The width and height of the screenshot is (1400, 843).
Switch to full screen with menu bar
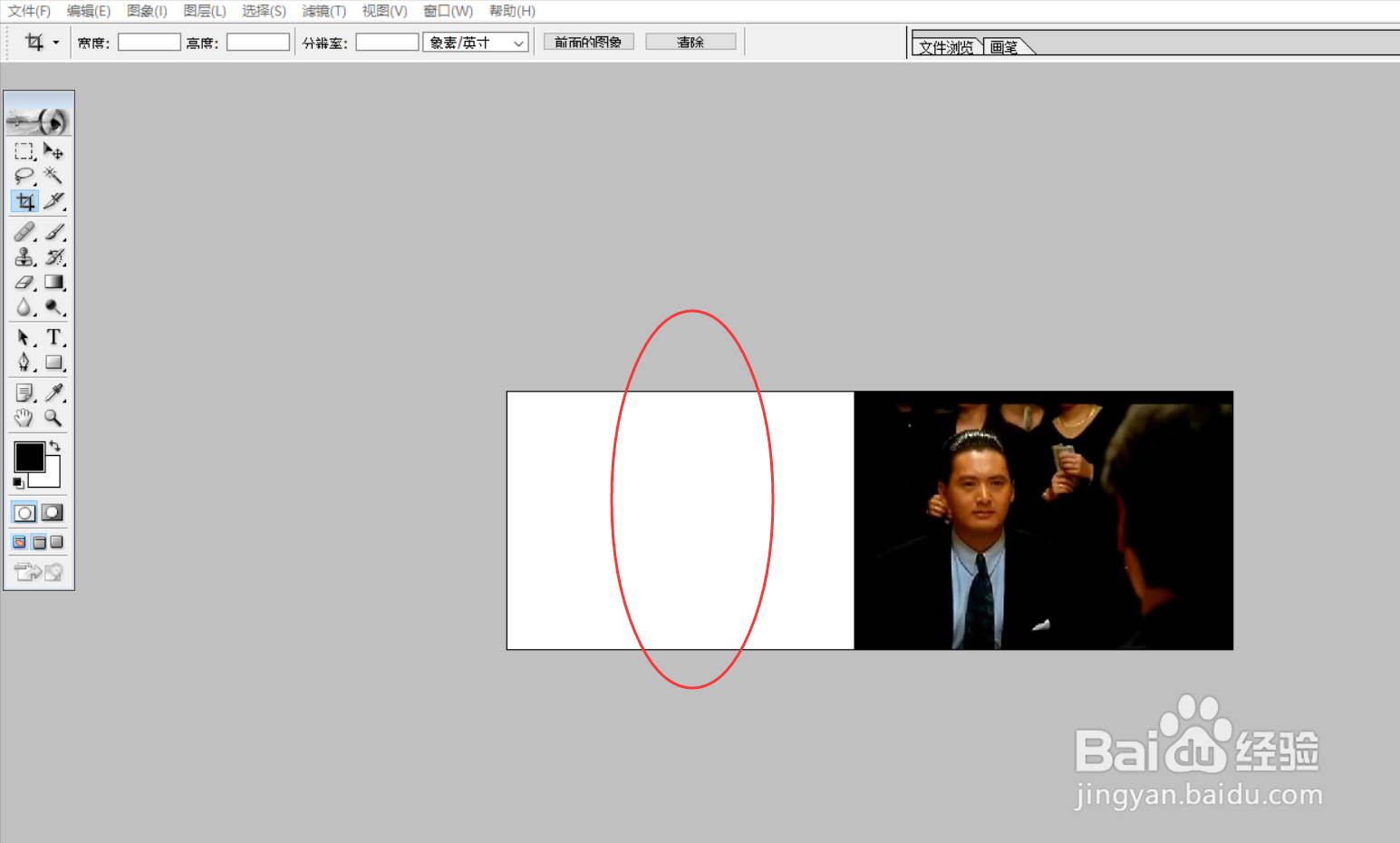pyautogui.click(x=39, y=542)
